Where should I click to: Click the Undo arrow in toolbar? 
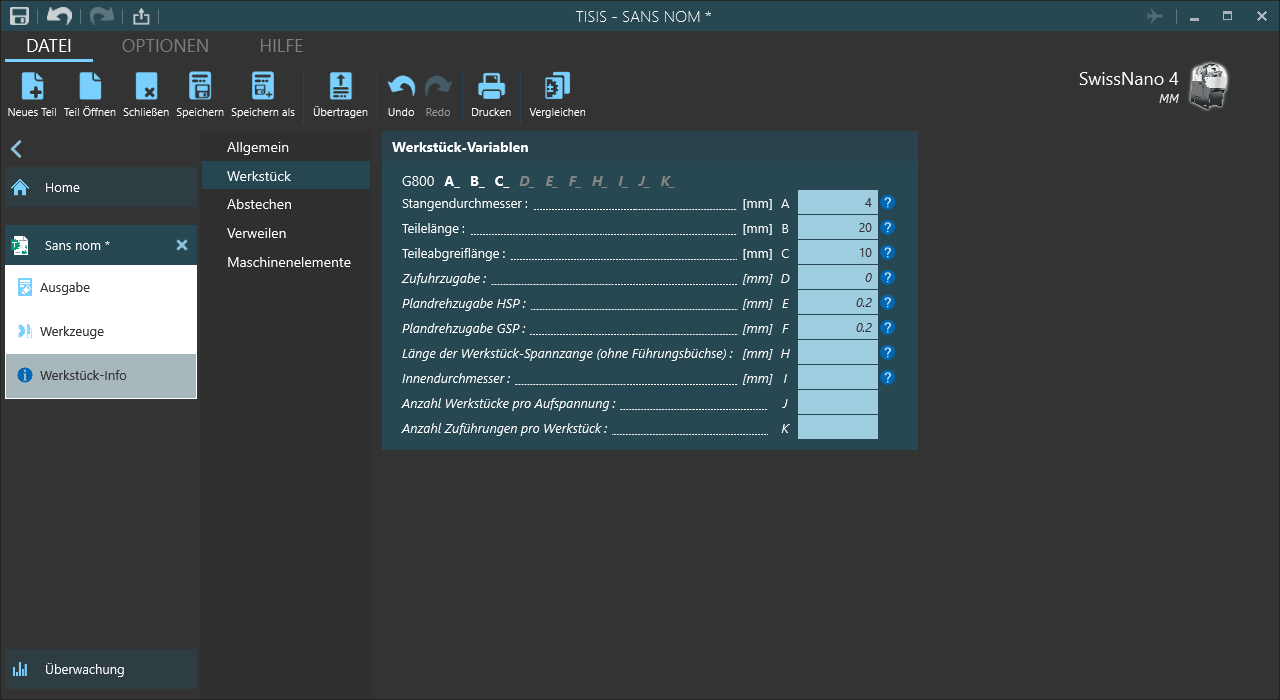[401, 88]
